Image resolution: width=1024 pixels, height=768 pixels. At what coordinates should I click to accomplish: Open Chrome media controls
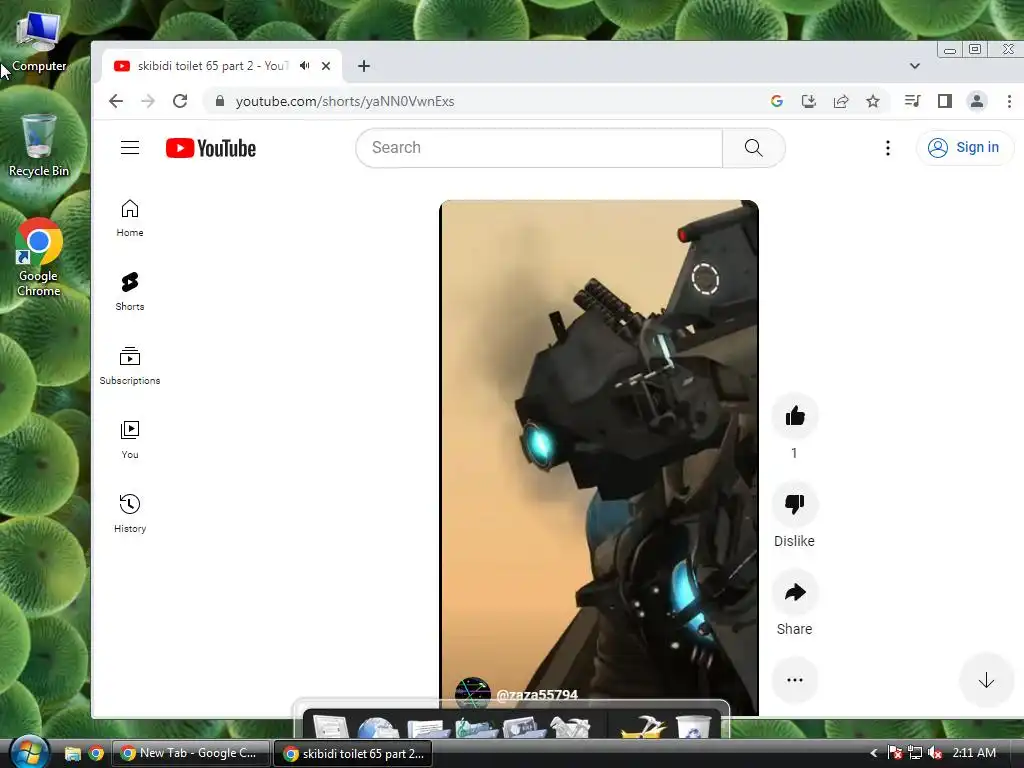[912, 101]
